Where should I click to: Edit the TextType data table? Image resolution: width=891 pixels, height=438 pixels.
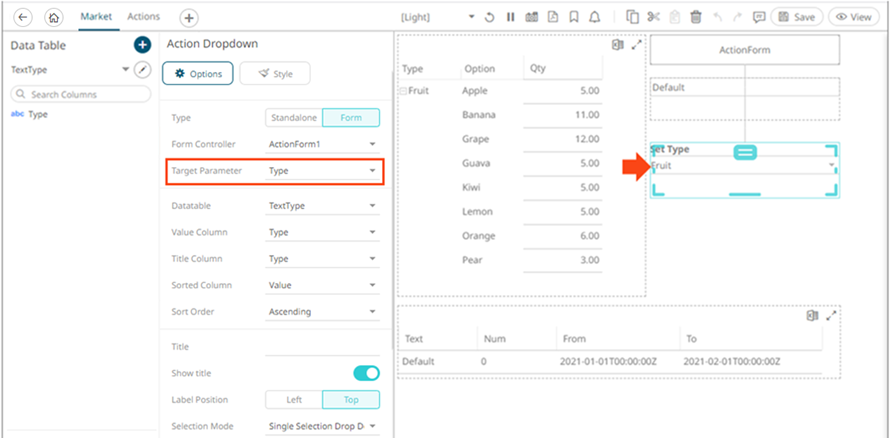[x=143, y=70]
